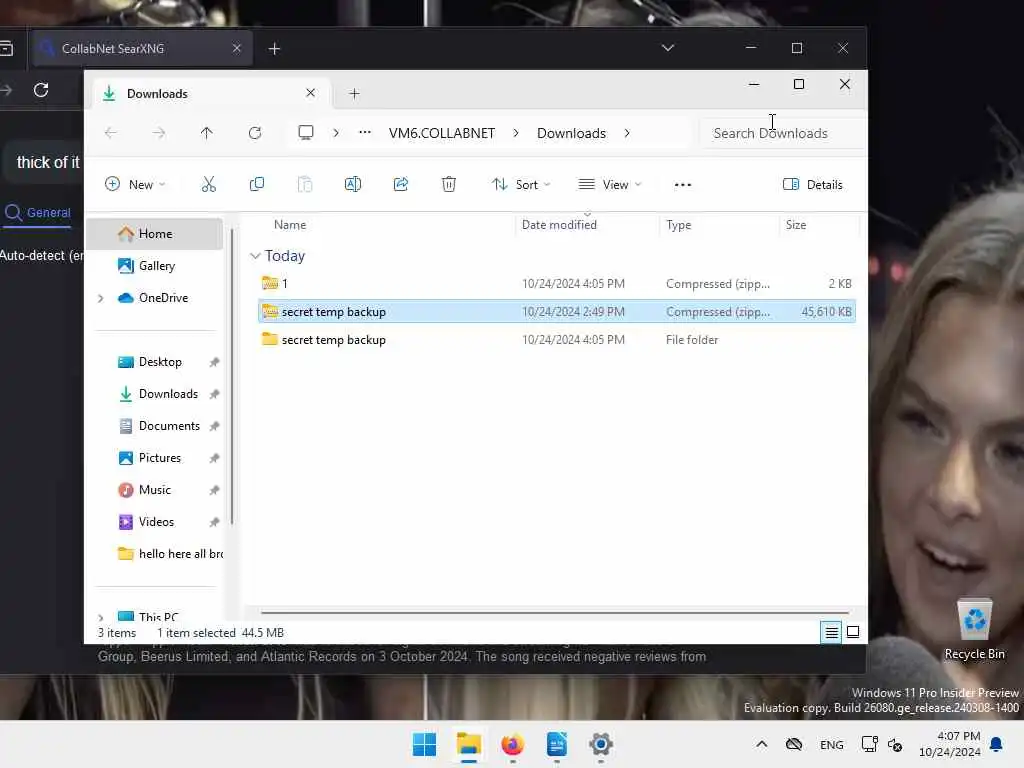The width and height of the screenshot is (1024, 768).
Task: Open the New dropdown menu
Action: click(135, 185)
